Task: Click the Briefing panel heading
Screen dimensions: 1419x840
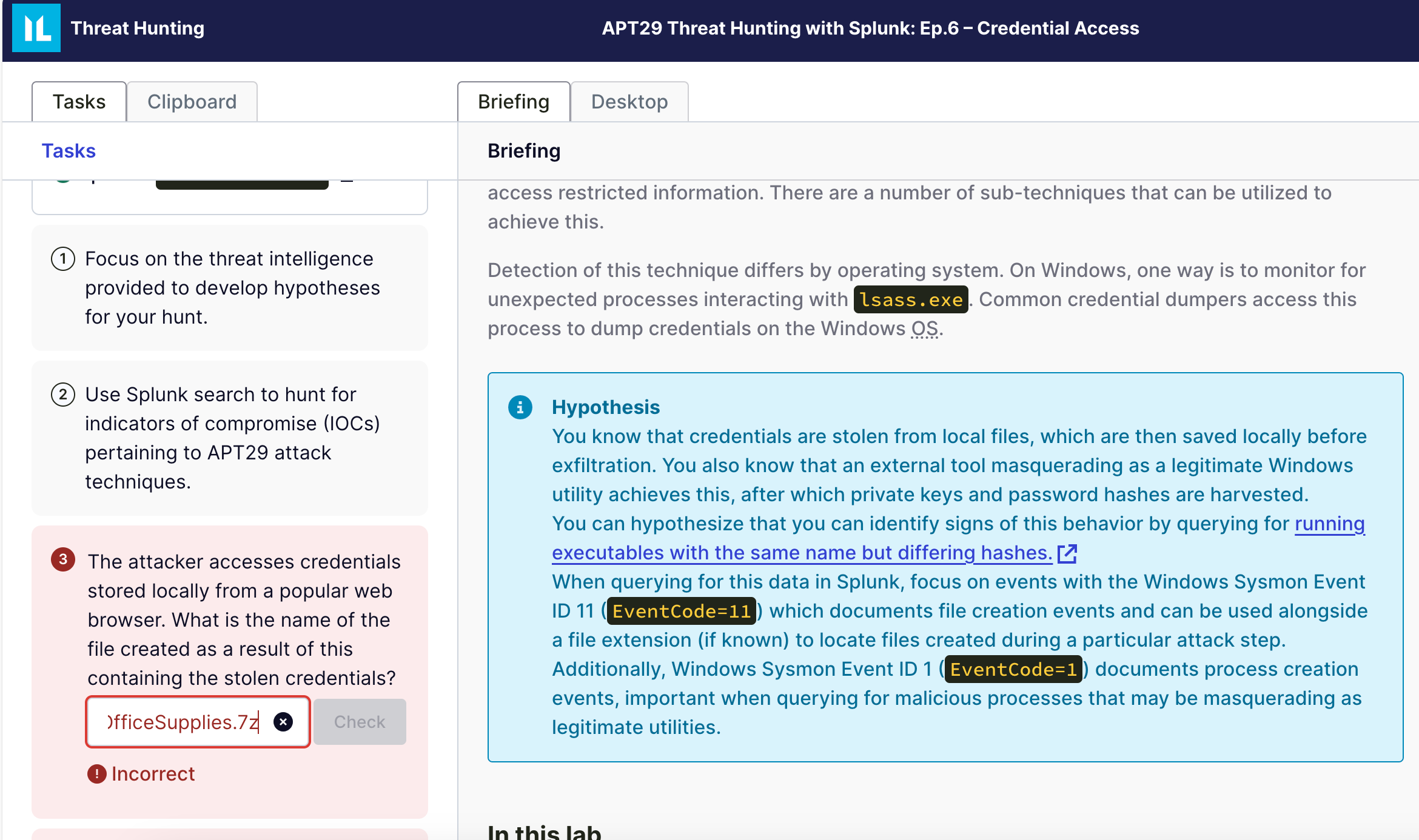Action: 524,151
